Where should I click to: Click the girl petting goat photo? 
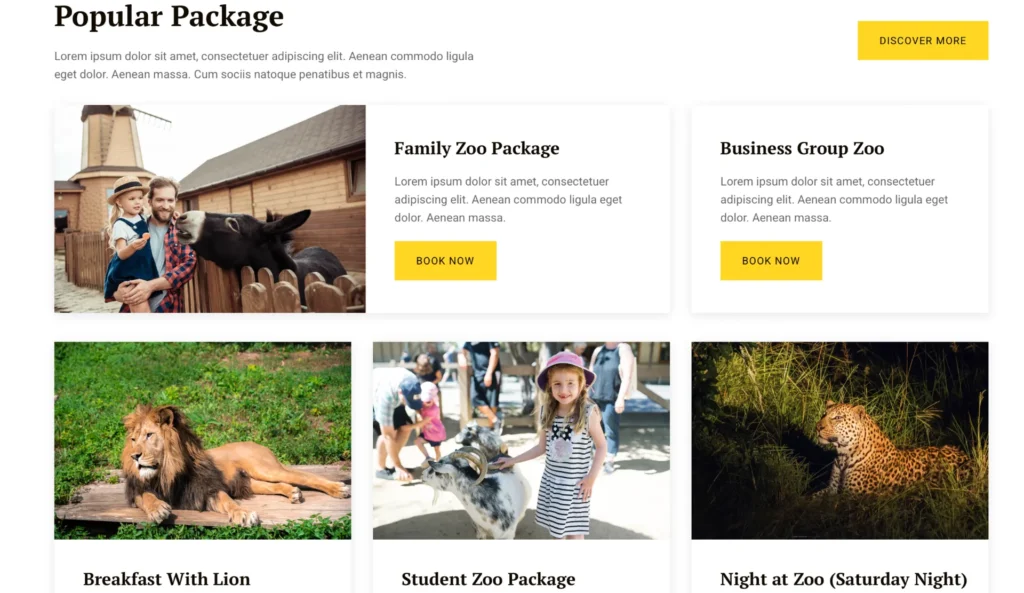[520, 440]
